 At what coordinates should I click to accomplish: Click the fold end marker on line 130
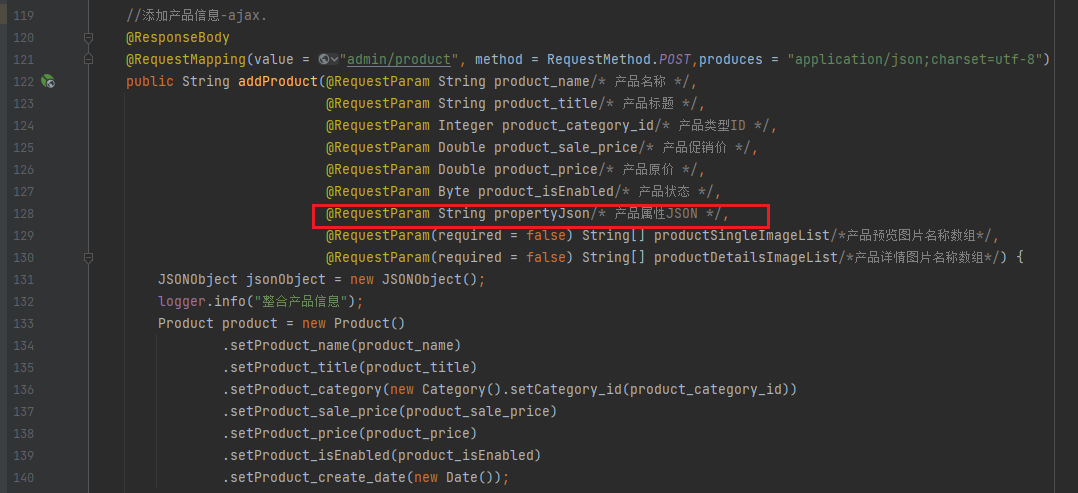[88, 257]
